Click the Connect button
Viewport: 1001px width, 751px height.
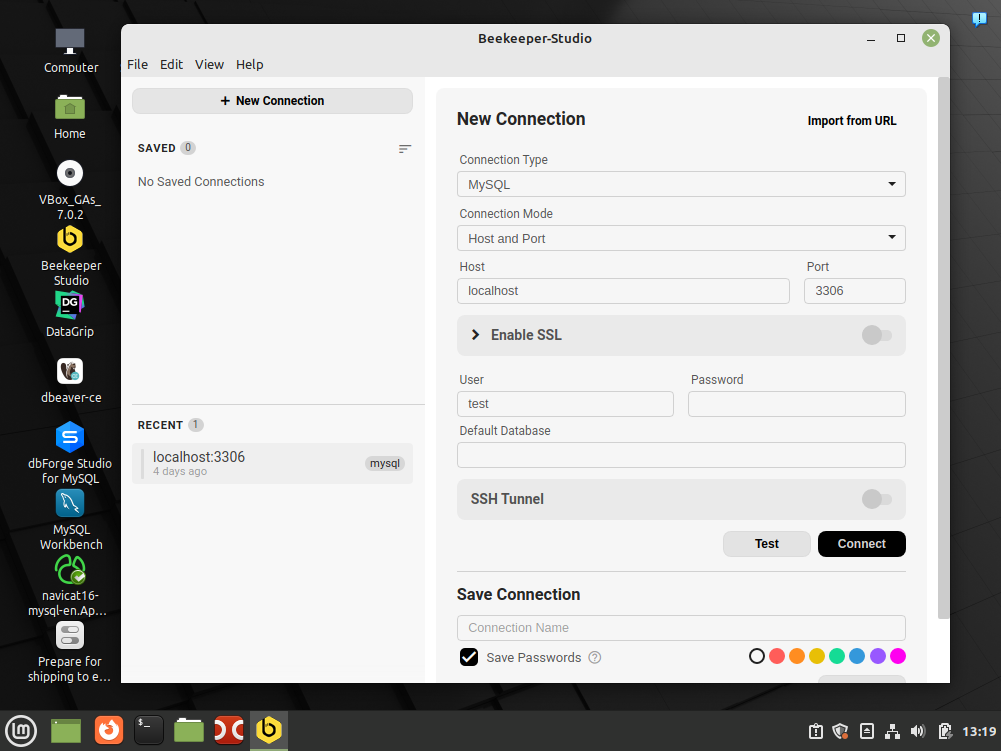coord(861,543)
